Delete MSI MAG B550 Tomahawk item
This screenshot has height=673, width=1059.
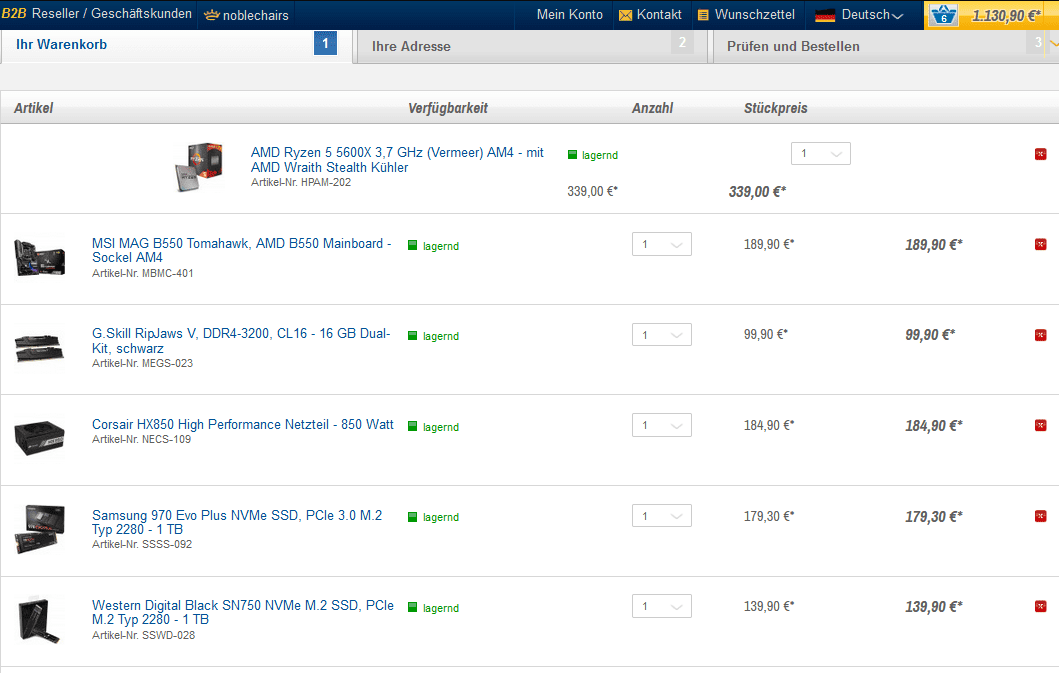point(1040,245)
